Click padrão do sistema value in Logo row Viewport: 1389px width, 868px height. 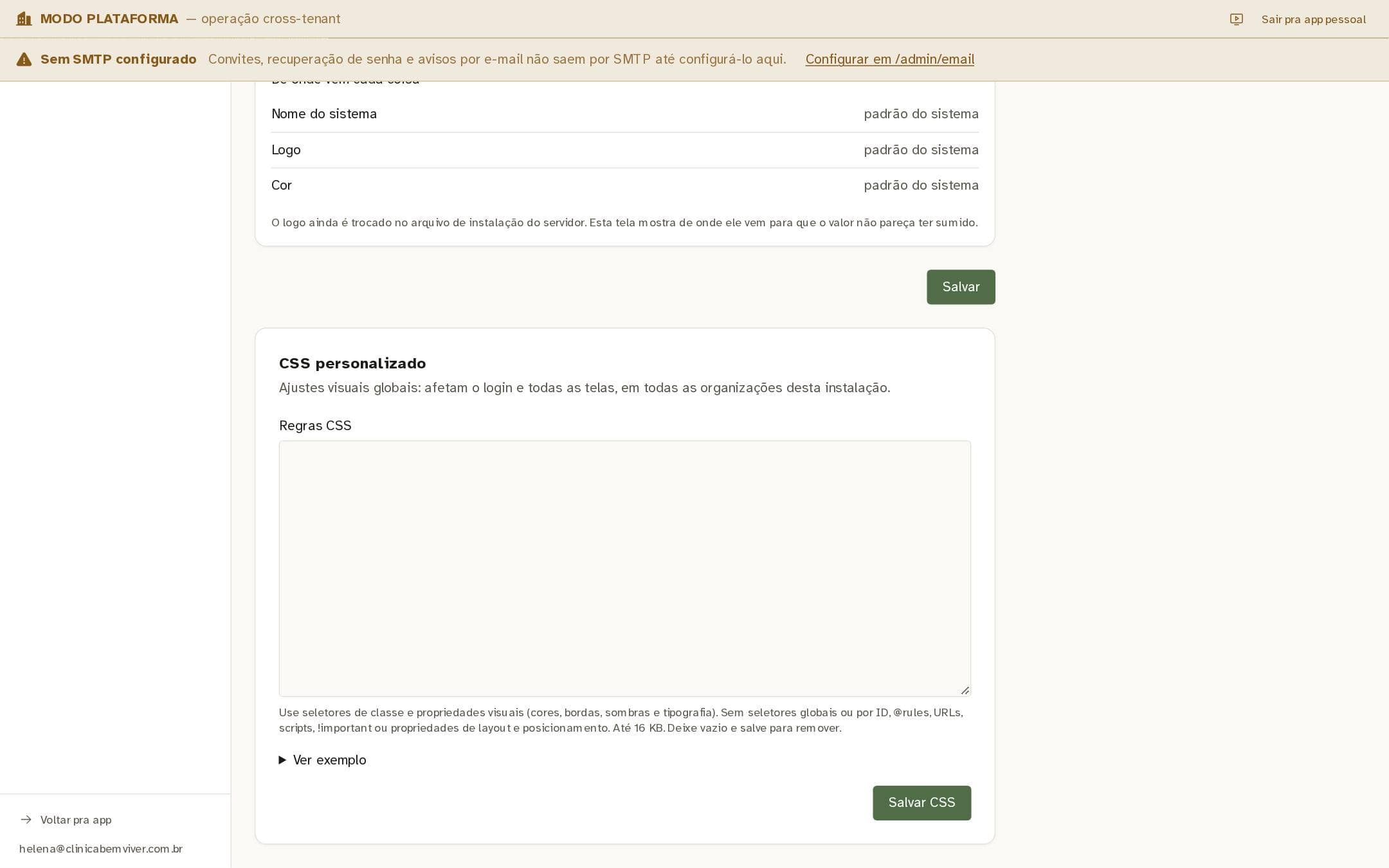tap(921, 150)
